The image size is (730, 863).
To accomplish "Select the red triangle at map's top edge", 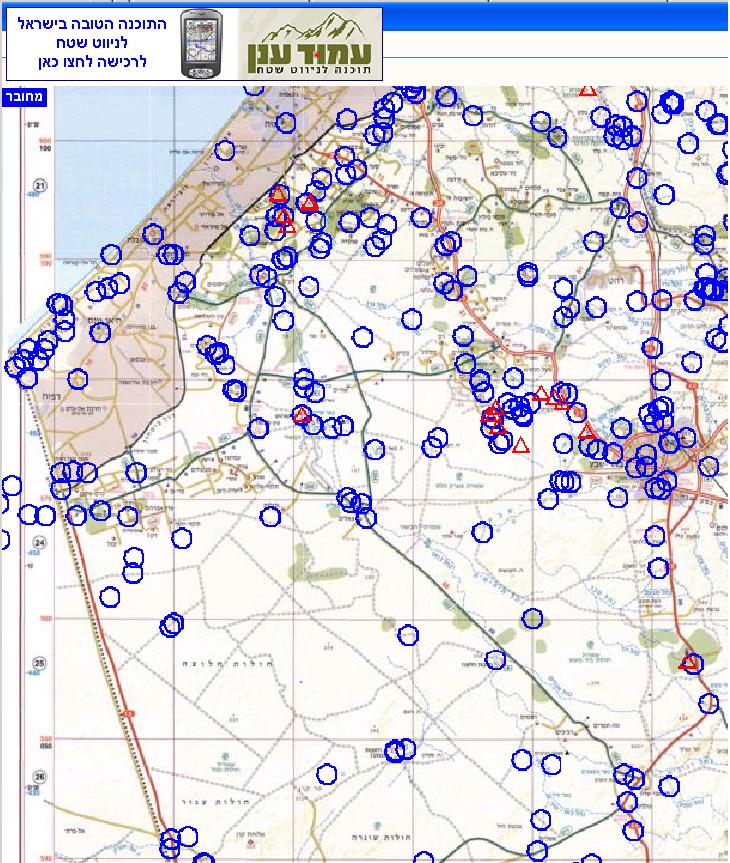I will coord(588,90).
